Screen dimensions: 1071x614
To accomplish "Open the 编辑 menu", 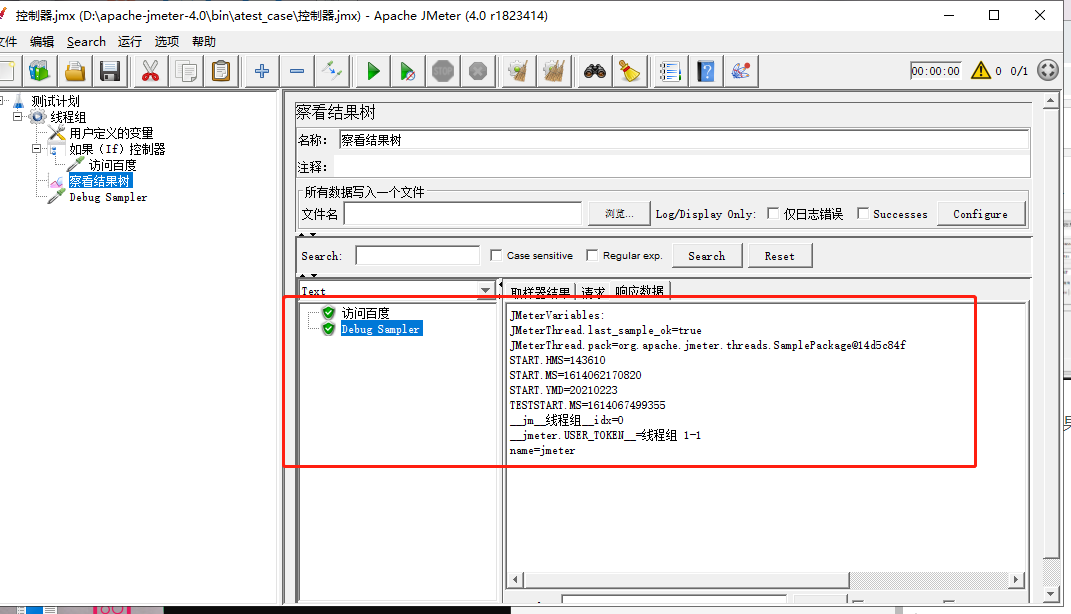I will point(42,42).
